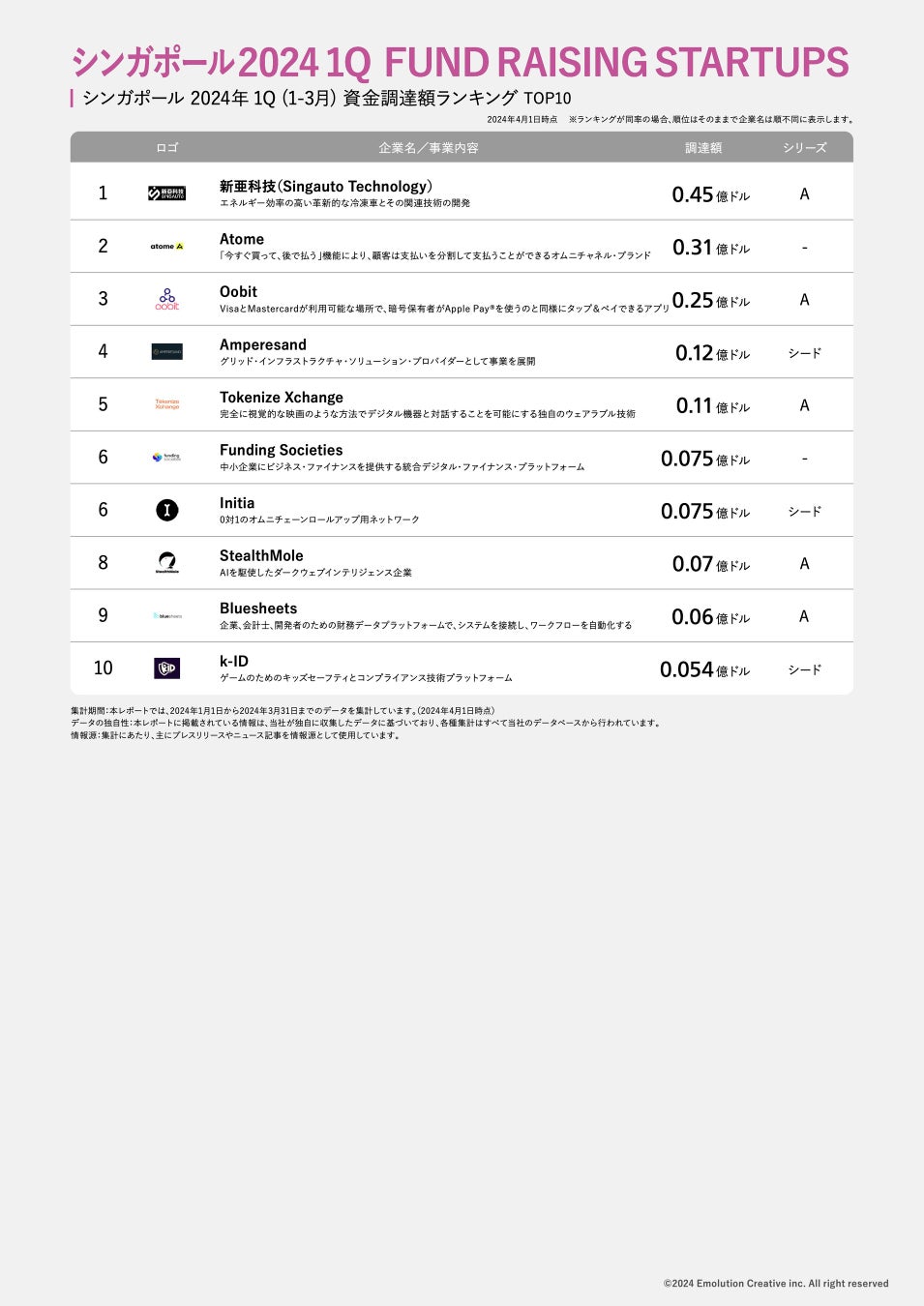Open the Bluesheets logo

pos(166,615)
